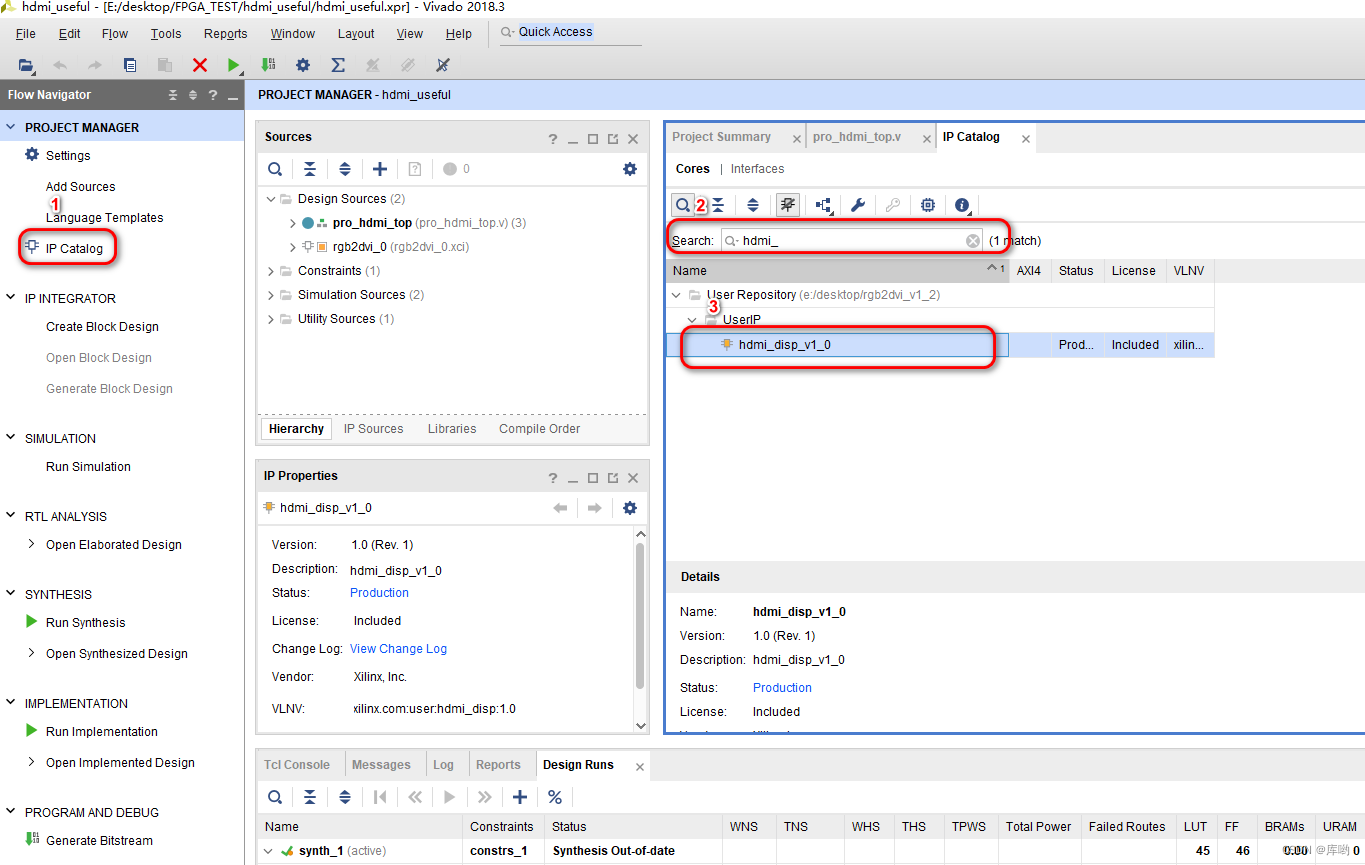Expand all in Flow Navigator header

pos(193,95)
